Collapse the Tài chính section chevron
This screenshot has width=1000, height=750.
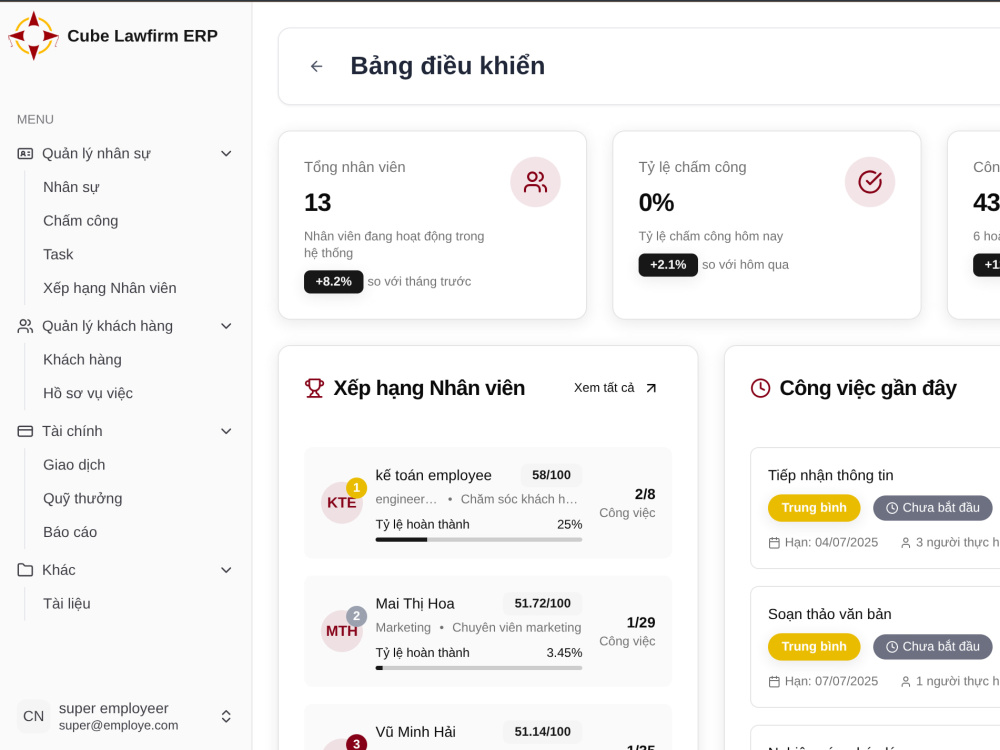pyautogui.click(x=226, y=431)
